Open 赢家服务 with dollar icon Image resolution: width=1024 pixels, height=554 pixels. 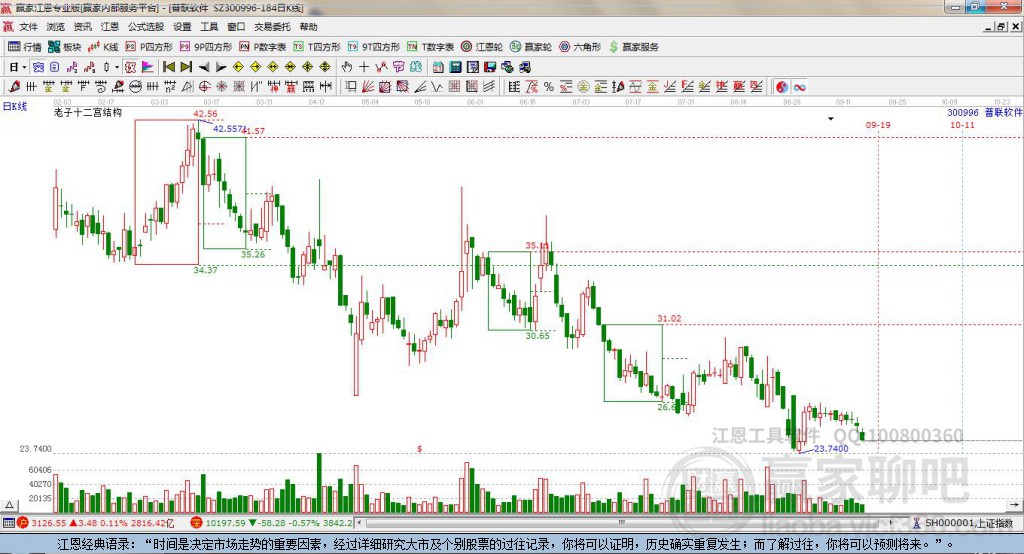[x=634, y=47]
